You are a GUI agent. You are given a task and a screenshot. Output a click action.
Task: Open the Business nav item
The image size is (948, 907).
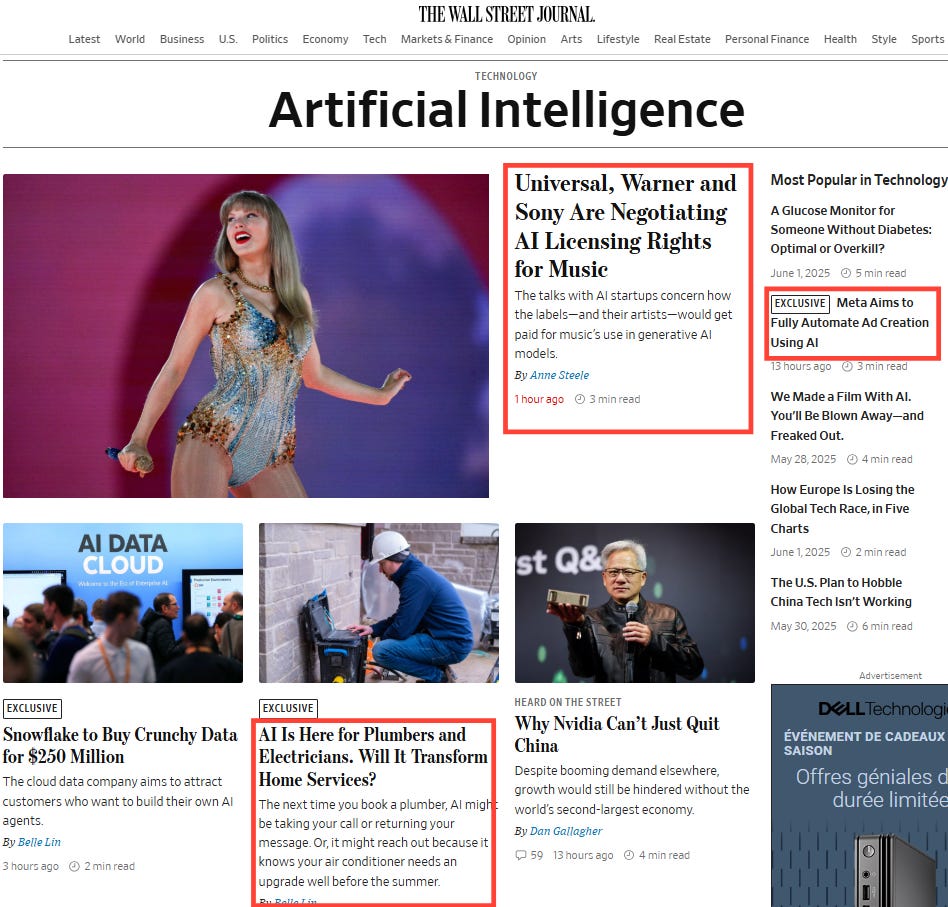pos(182,39)
